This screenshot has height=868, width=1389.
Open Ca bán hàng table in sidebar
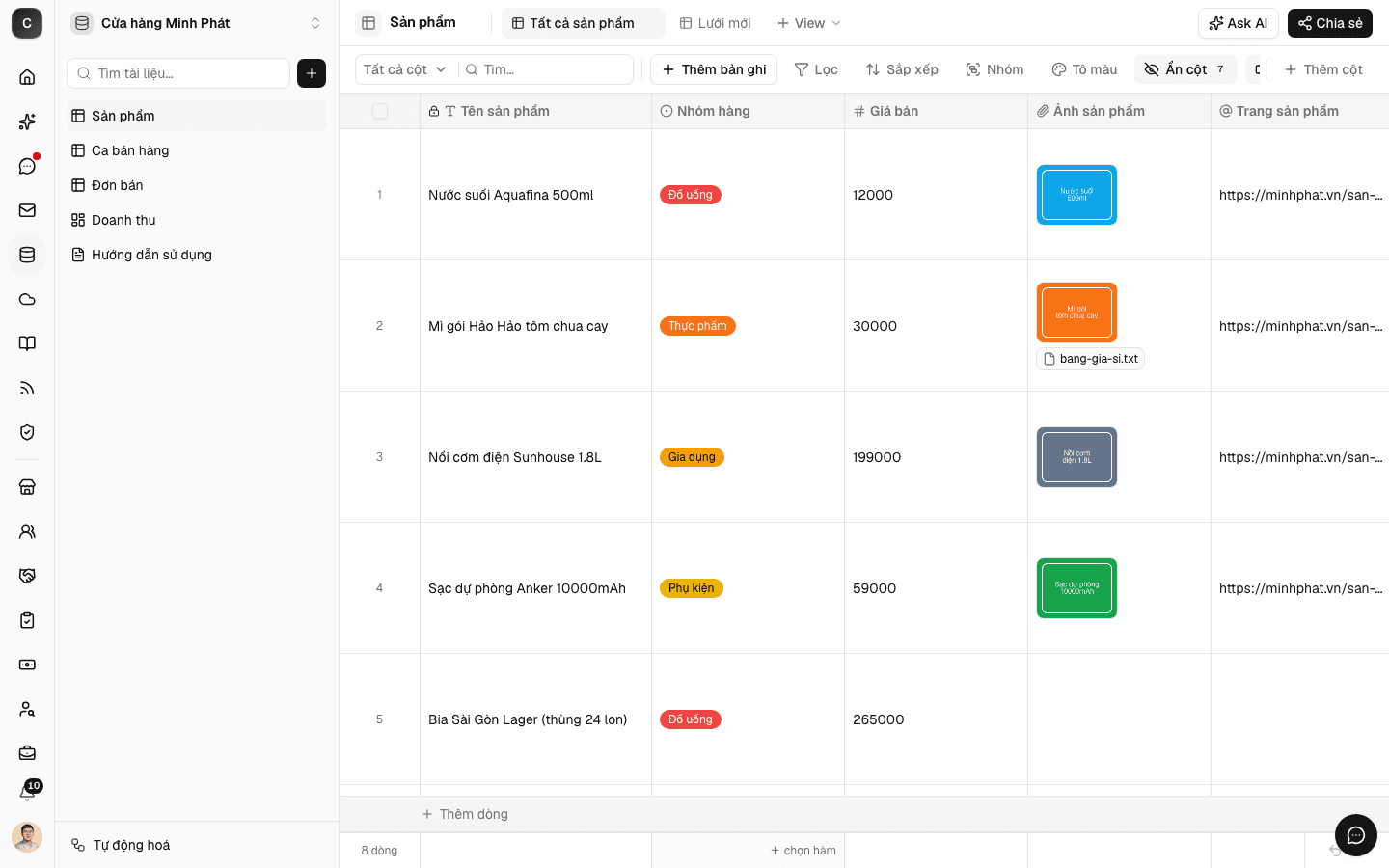click(x=197, y=150)
